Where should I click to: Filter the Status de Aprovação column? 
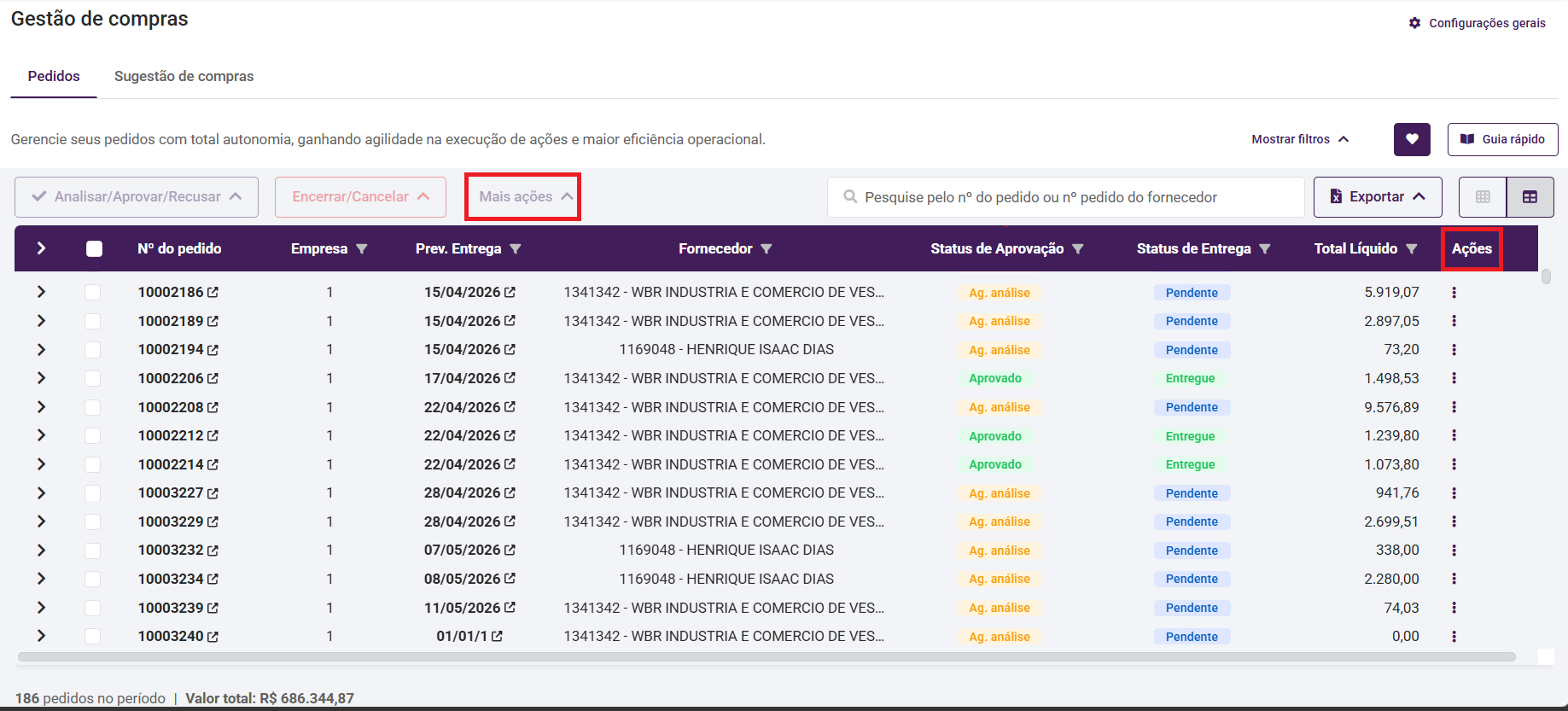(x=1078, y=249)
